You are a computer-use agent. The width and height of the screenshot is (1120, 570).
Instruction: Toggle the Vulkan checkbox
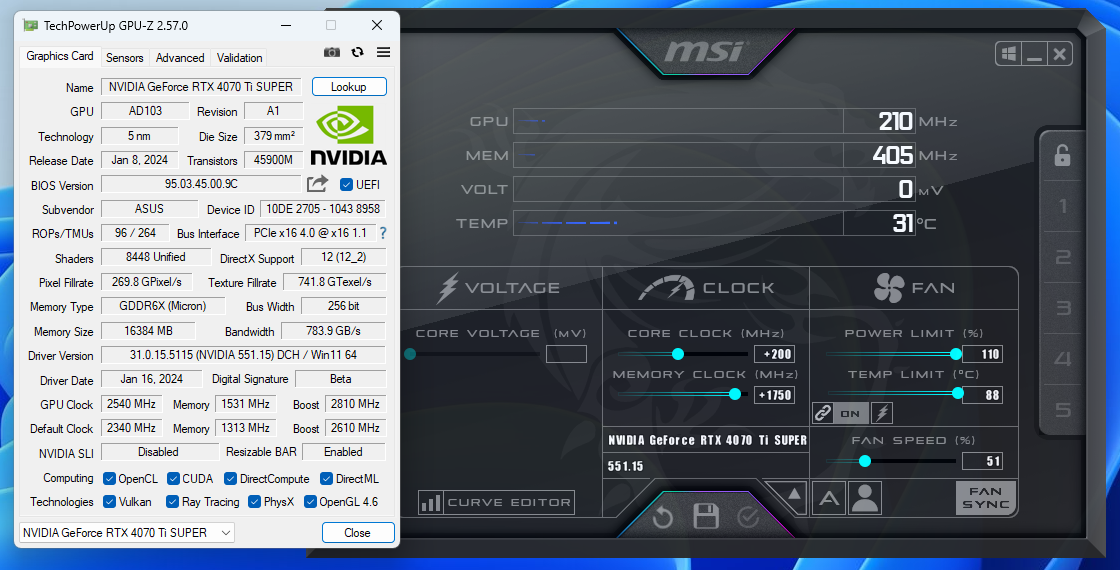tap(109, 501)
